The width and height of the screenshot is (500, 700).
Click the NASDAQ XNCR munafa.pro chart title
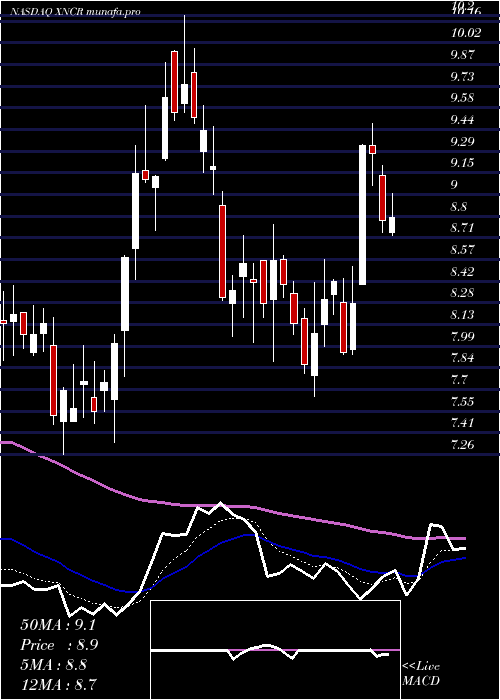tap(74, 12)
